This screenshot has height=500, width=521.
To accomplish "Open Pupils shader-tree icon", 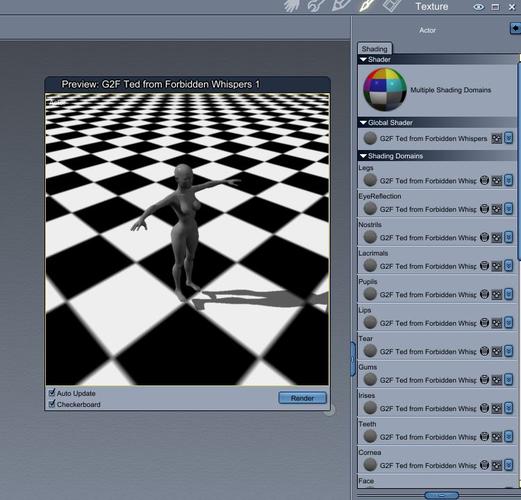I will 497,295.
